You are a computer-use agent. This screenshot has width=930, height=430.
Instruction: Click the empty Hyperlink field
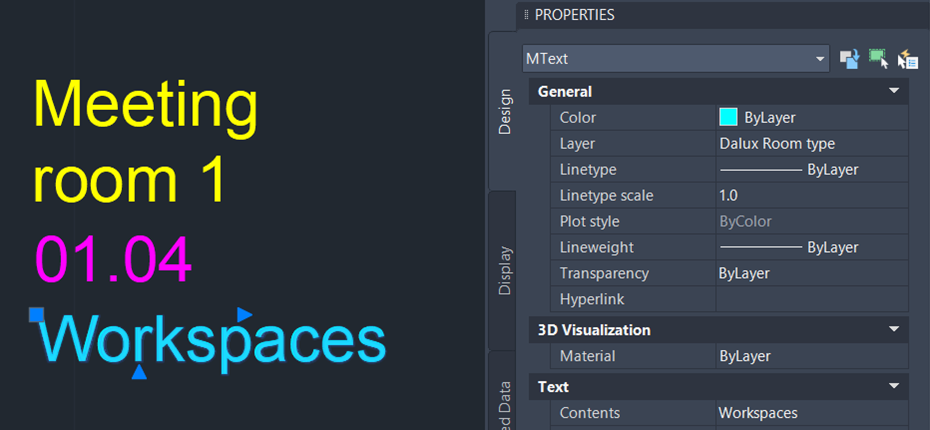pos(810,299)
